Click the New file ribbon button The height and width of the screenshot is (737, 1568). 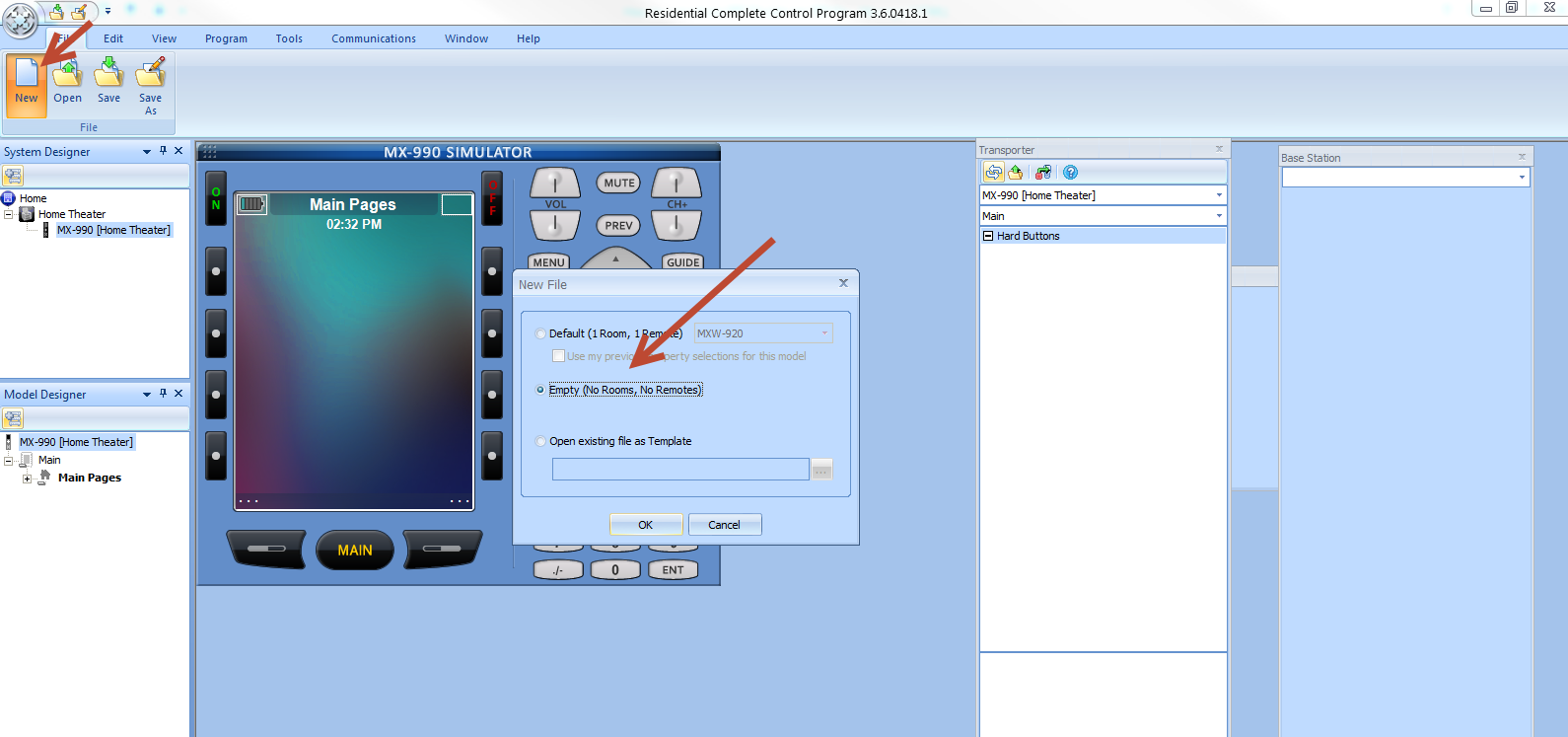point(27,85)
